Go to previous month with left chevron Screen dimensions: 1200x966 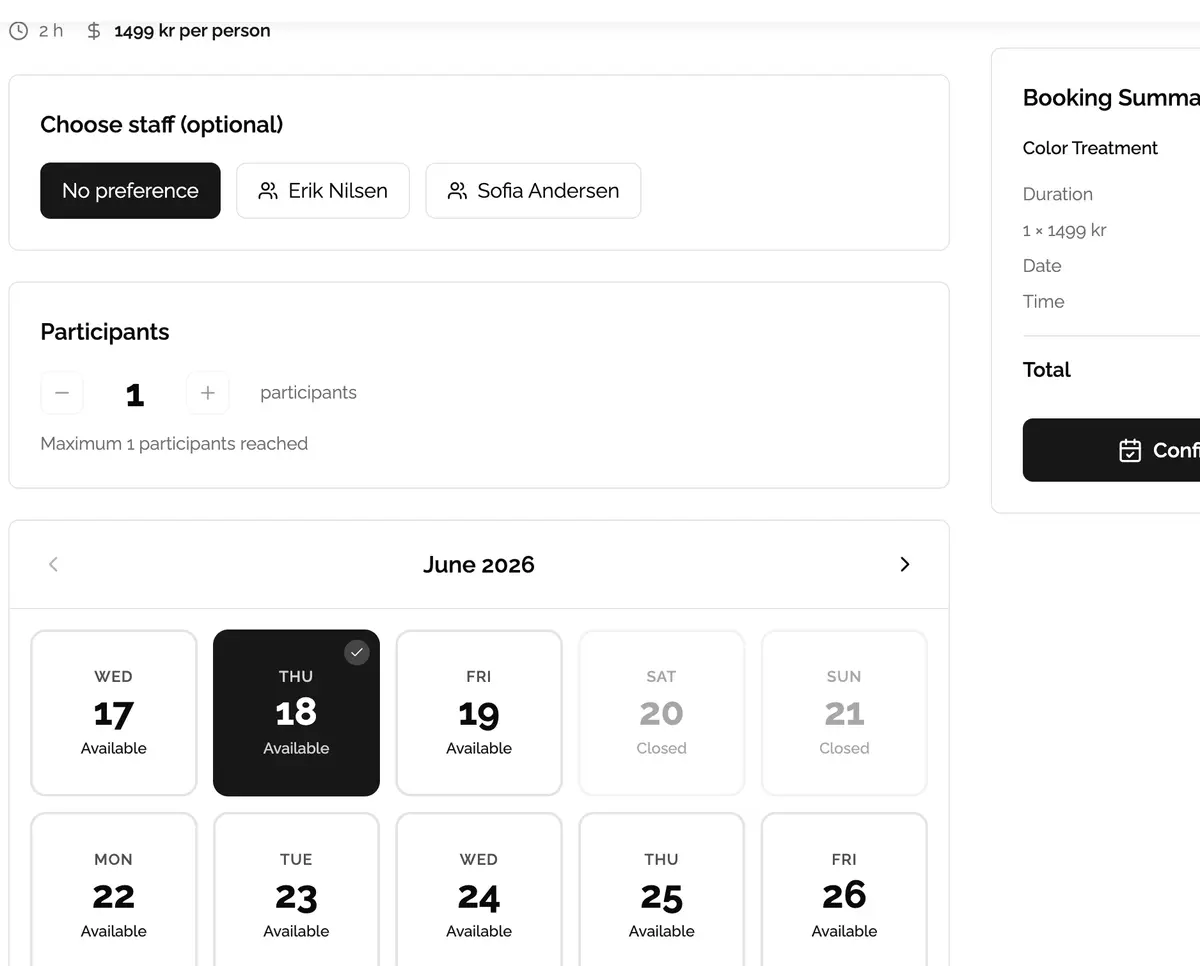[54, 564]
